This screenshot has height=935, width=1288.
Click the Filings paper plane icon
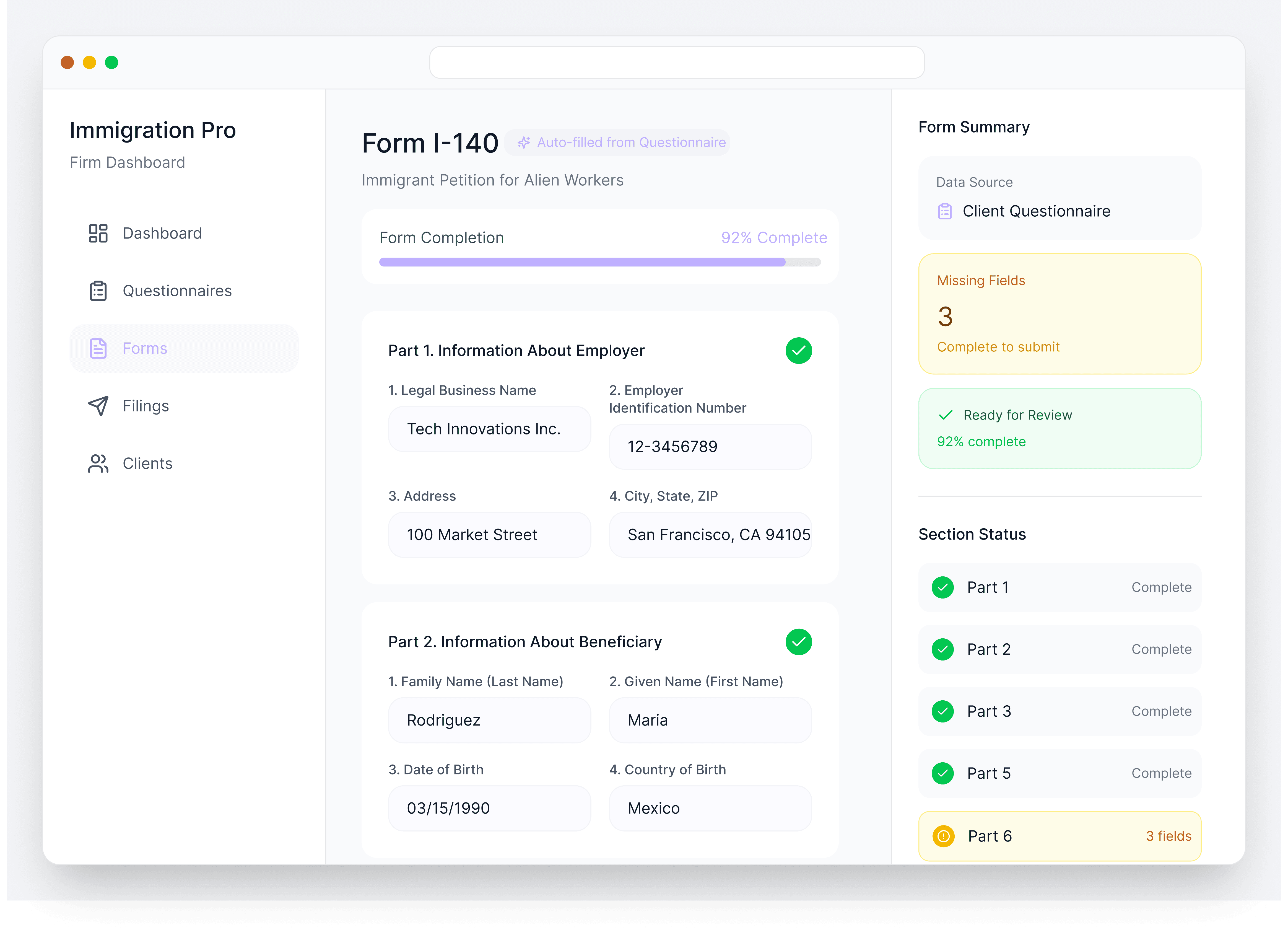[x=98, y=406]
